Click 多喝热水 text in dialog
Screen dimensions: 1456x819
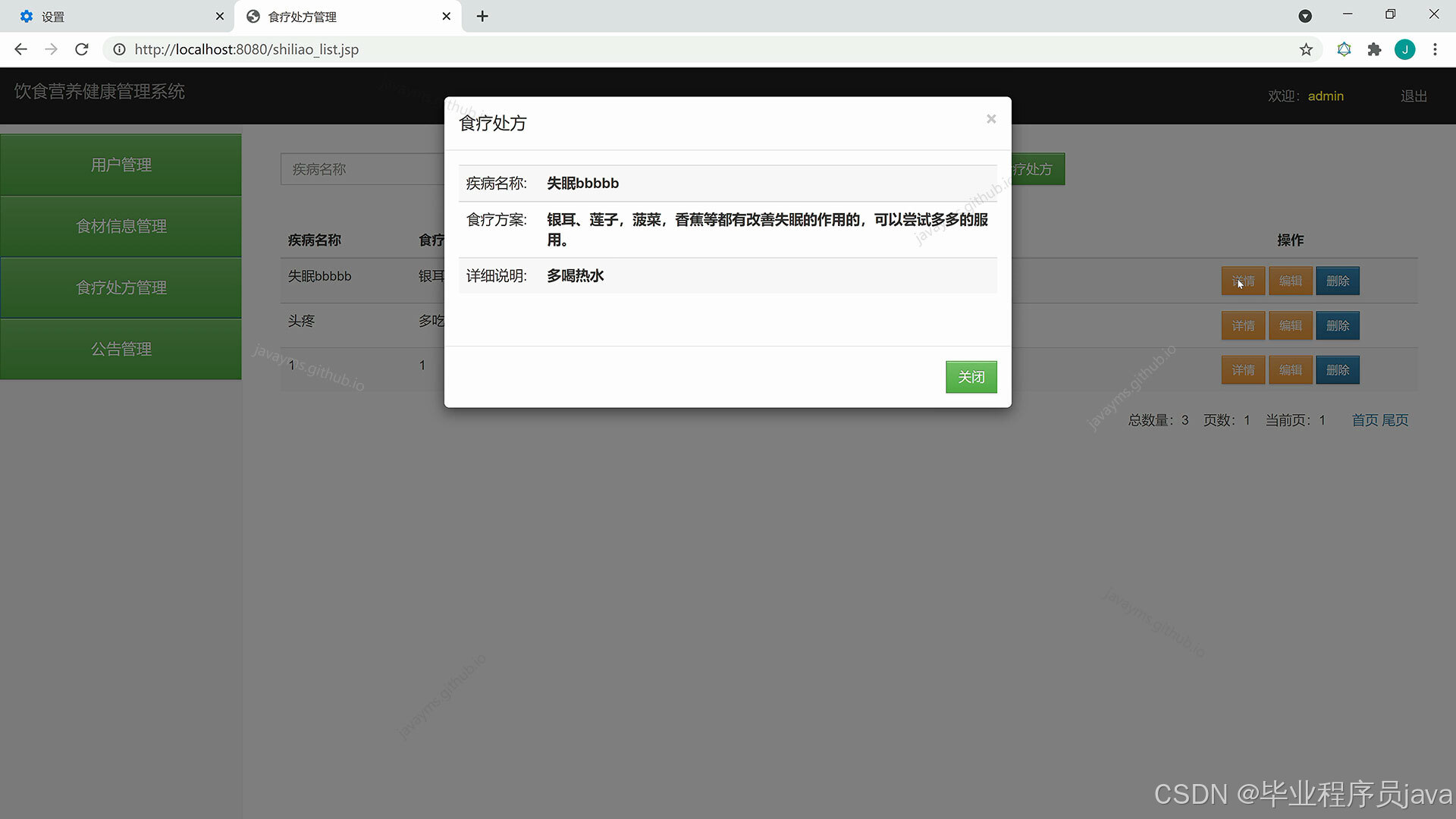coord(575,276)
